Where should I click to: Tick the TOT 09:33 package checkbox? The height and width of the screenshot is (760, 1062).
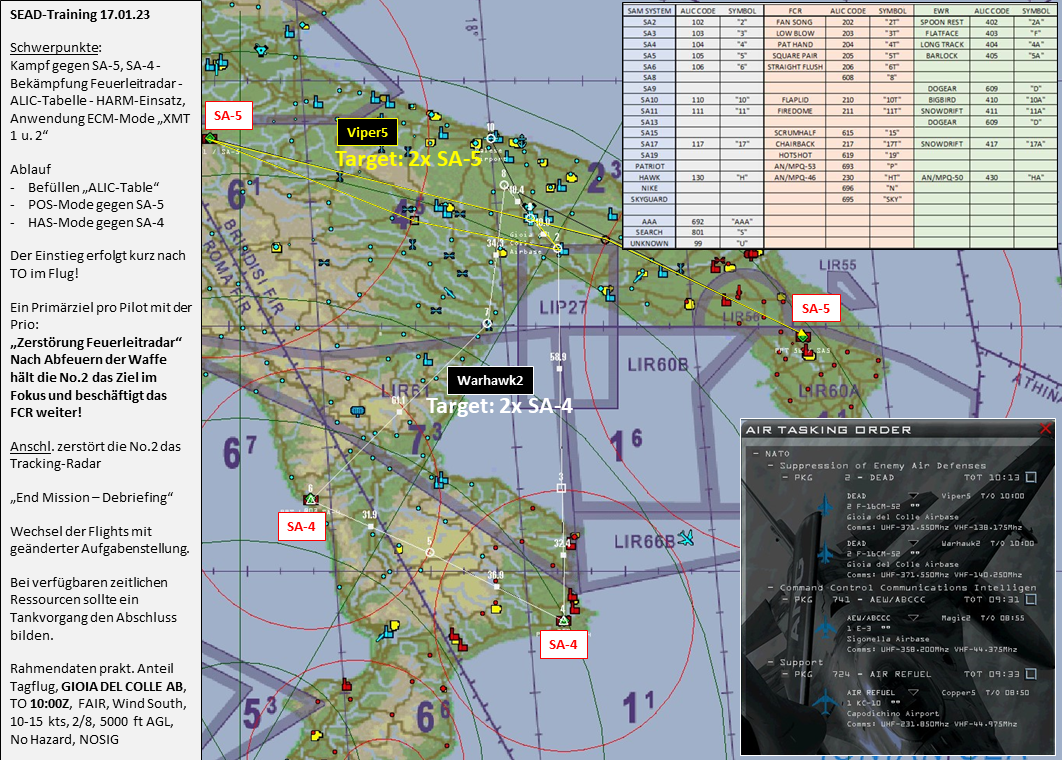[x=1031, y=674]
